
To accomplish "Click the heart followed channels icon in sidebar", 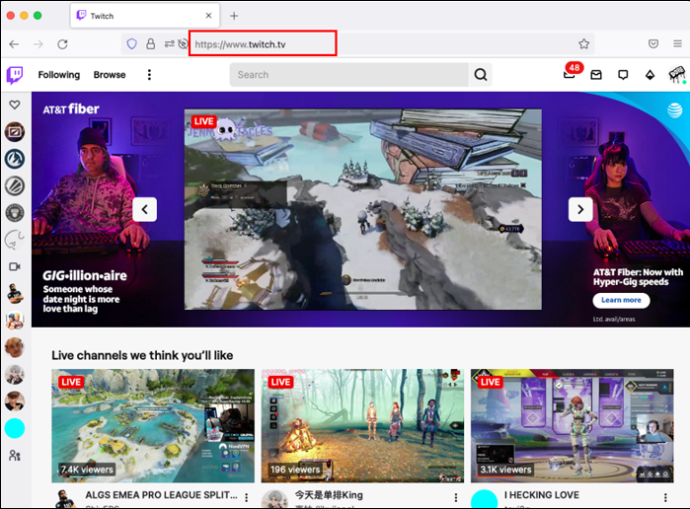I will coord(15,105).
